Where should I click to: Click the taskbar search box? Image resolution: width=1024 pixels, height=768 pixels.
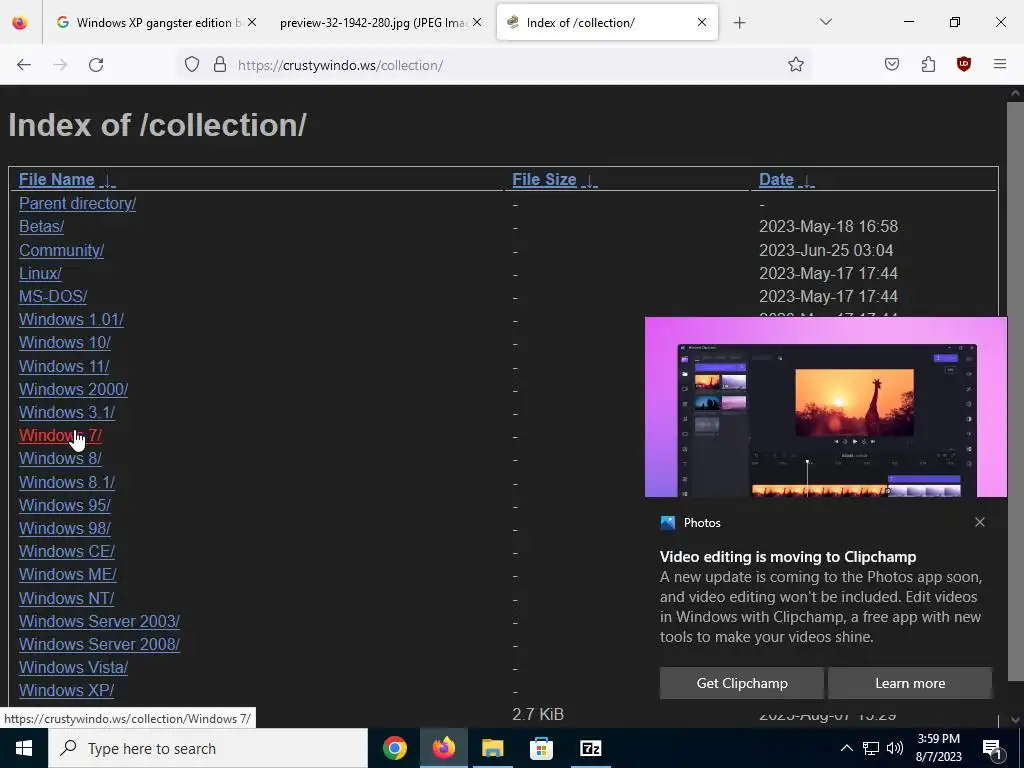[208, 748]
